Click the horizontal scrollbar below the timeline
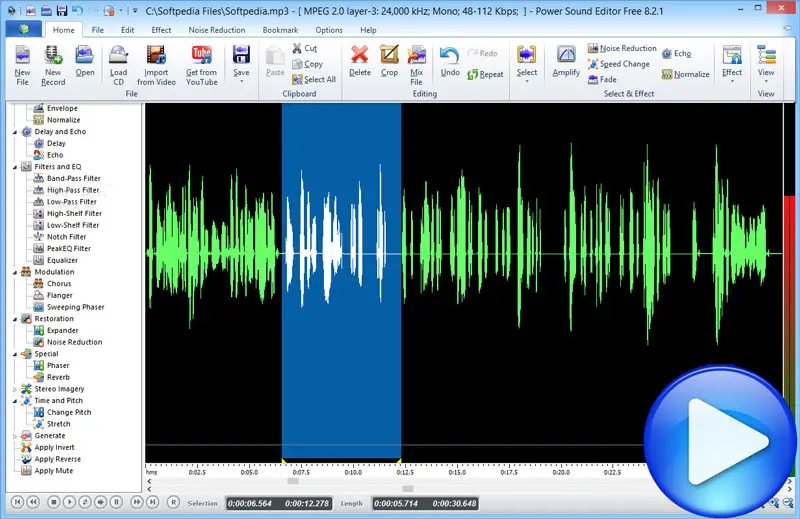Viewport: 800px width, 519px height. pyautogui.click(x=292, y=481)
